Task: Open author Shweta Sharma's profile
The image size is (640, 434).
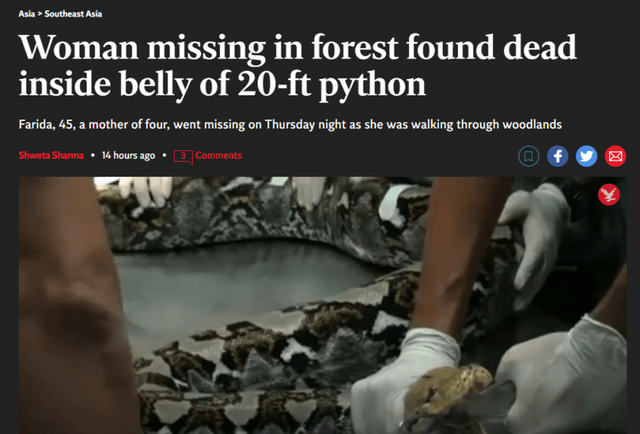Action: [x=51, y=156]
